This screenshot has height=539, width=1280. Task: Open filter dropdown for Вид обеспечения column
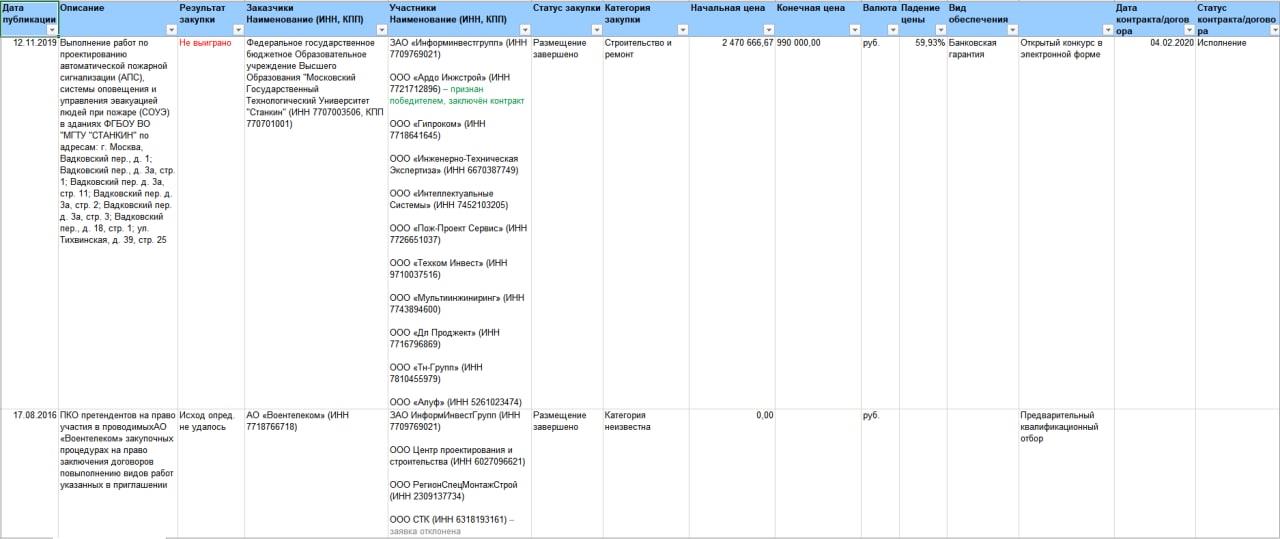pos(1011,30)
